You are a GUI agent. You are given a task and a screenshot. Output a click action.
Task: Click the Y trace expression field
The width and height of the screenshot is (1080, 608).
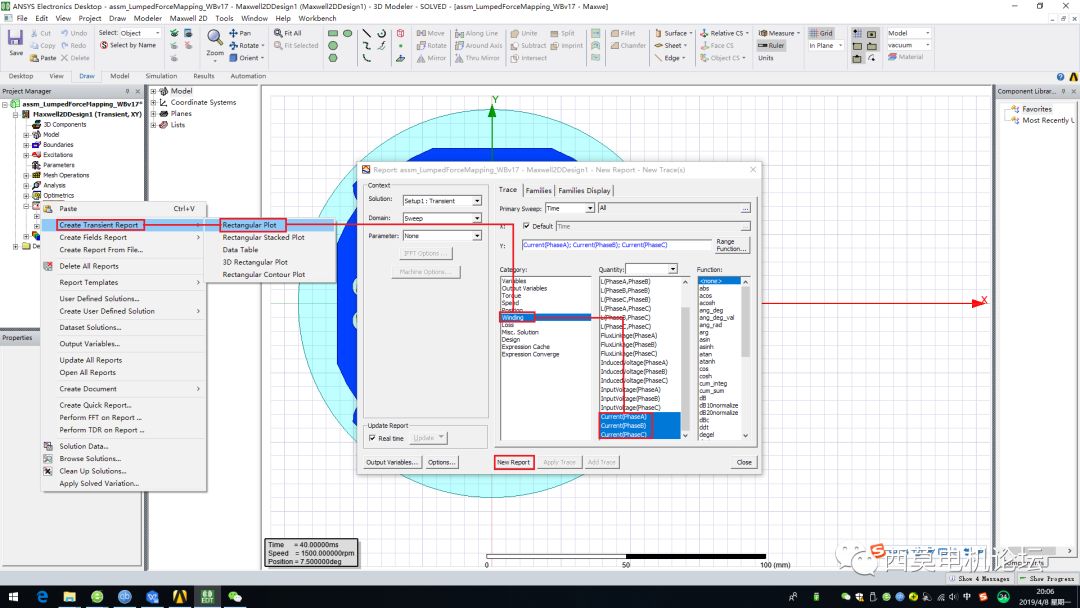616,245
